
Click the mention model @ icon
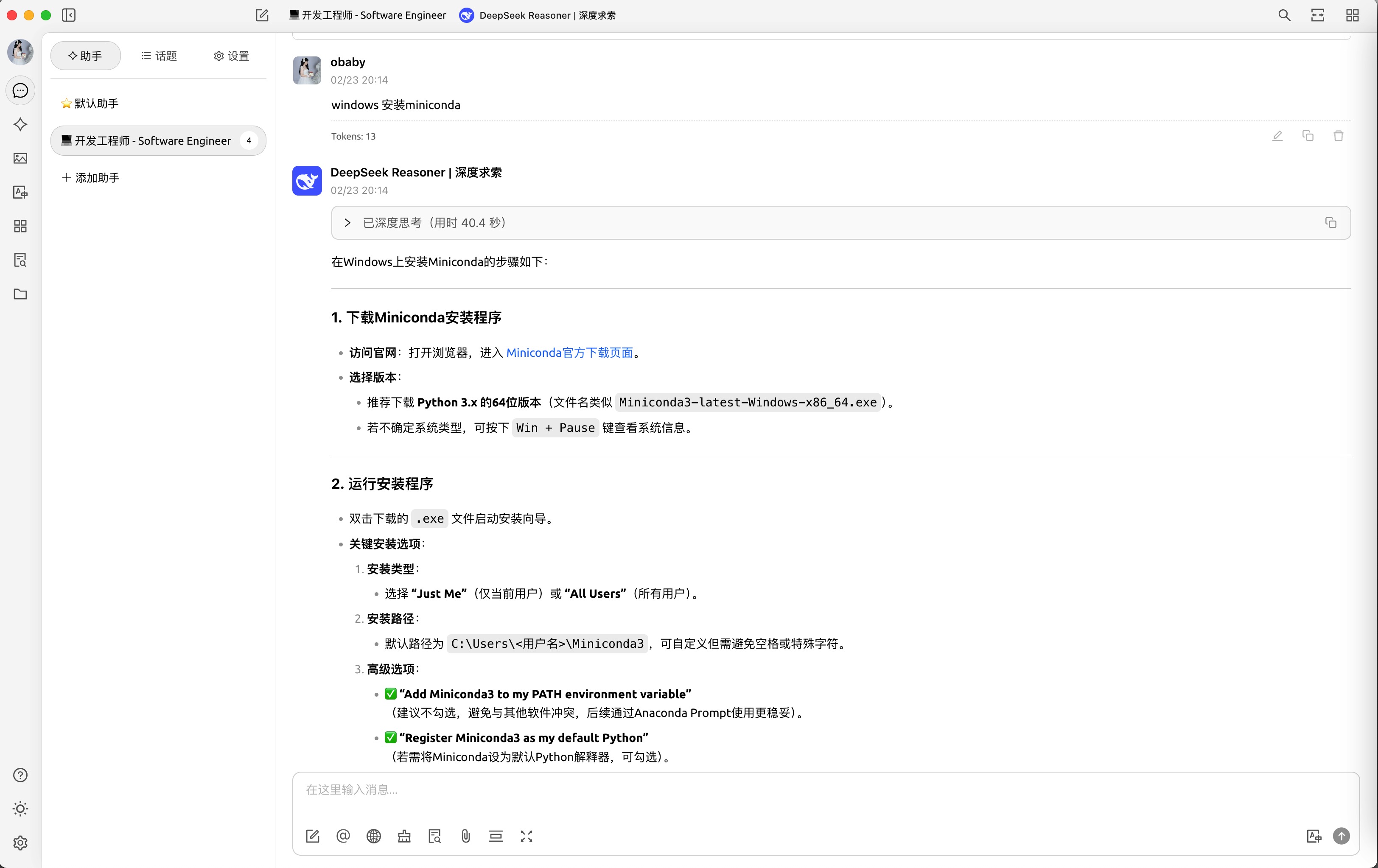343,836
